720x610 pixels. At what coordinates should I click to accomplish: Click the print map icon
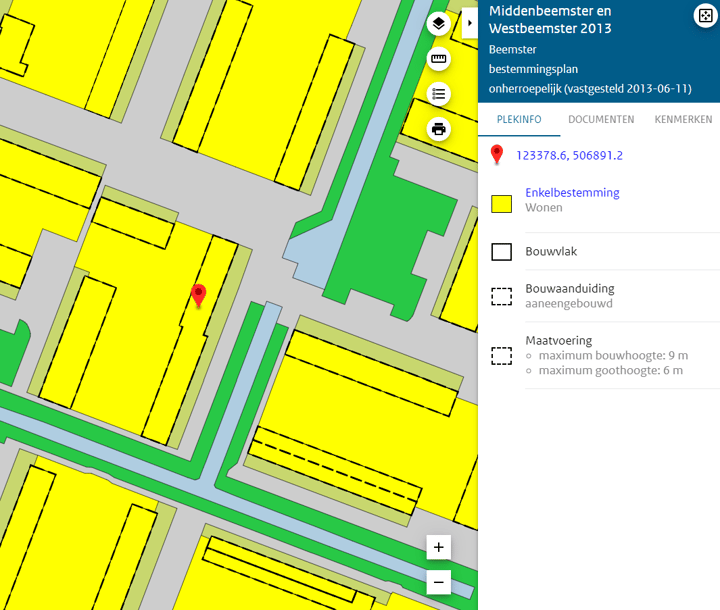coord(438,129)
